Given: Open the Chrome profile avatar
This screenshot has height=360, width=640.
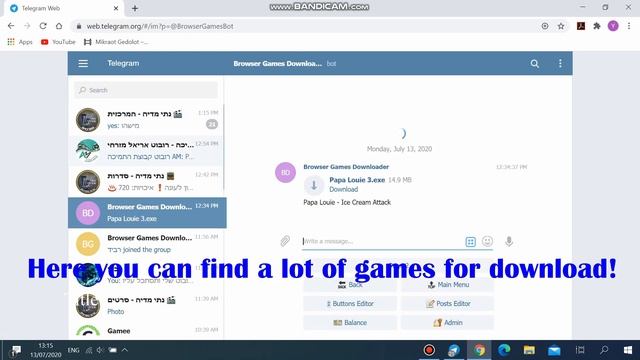Looking at the screenshot, I should (613, 26).
